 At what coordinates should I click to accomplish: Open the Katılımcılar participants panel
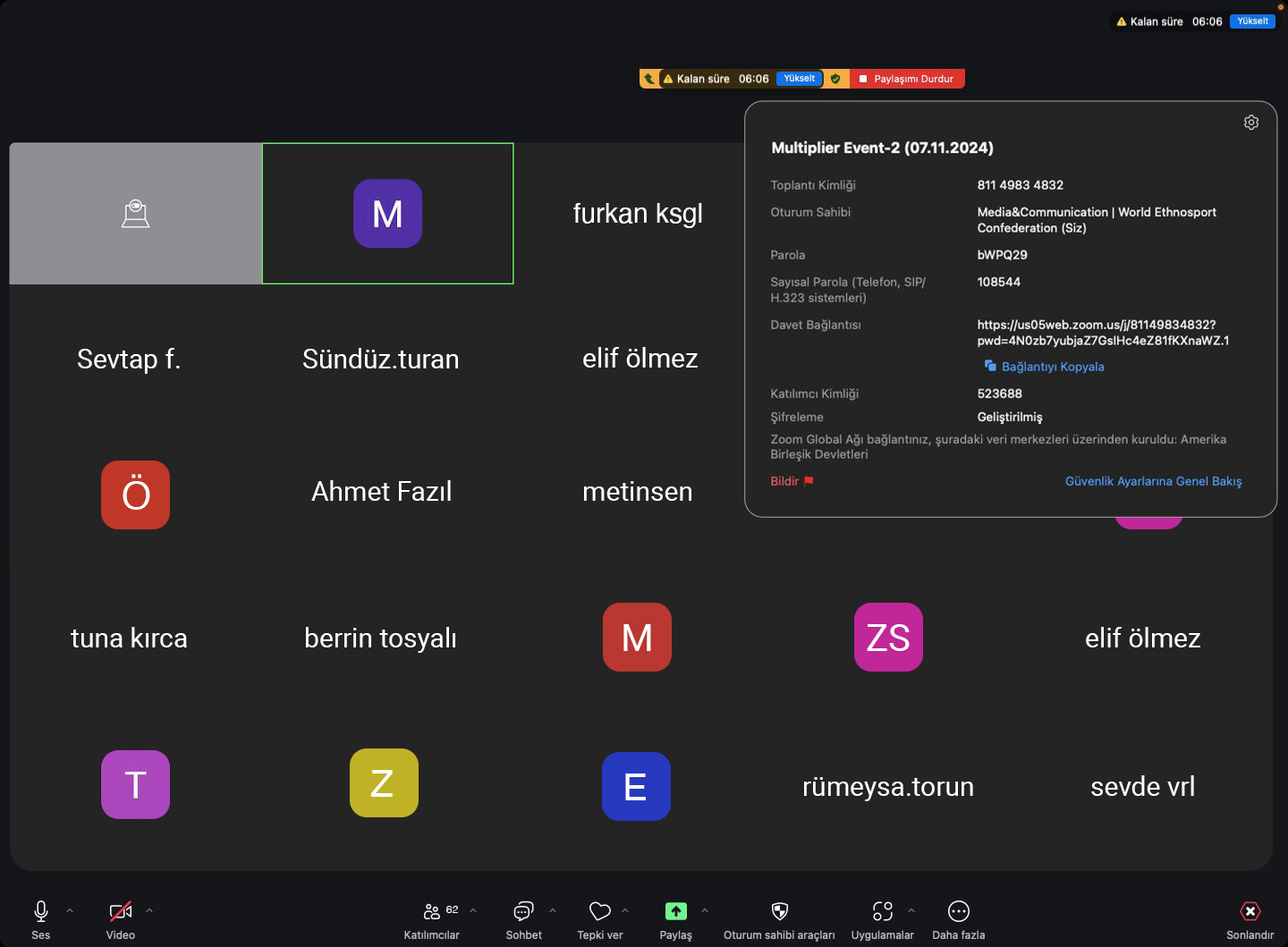(x=432, y=911)
